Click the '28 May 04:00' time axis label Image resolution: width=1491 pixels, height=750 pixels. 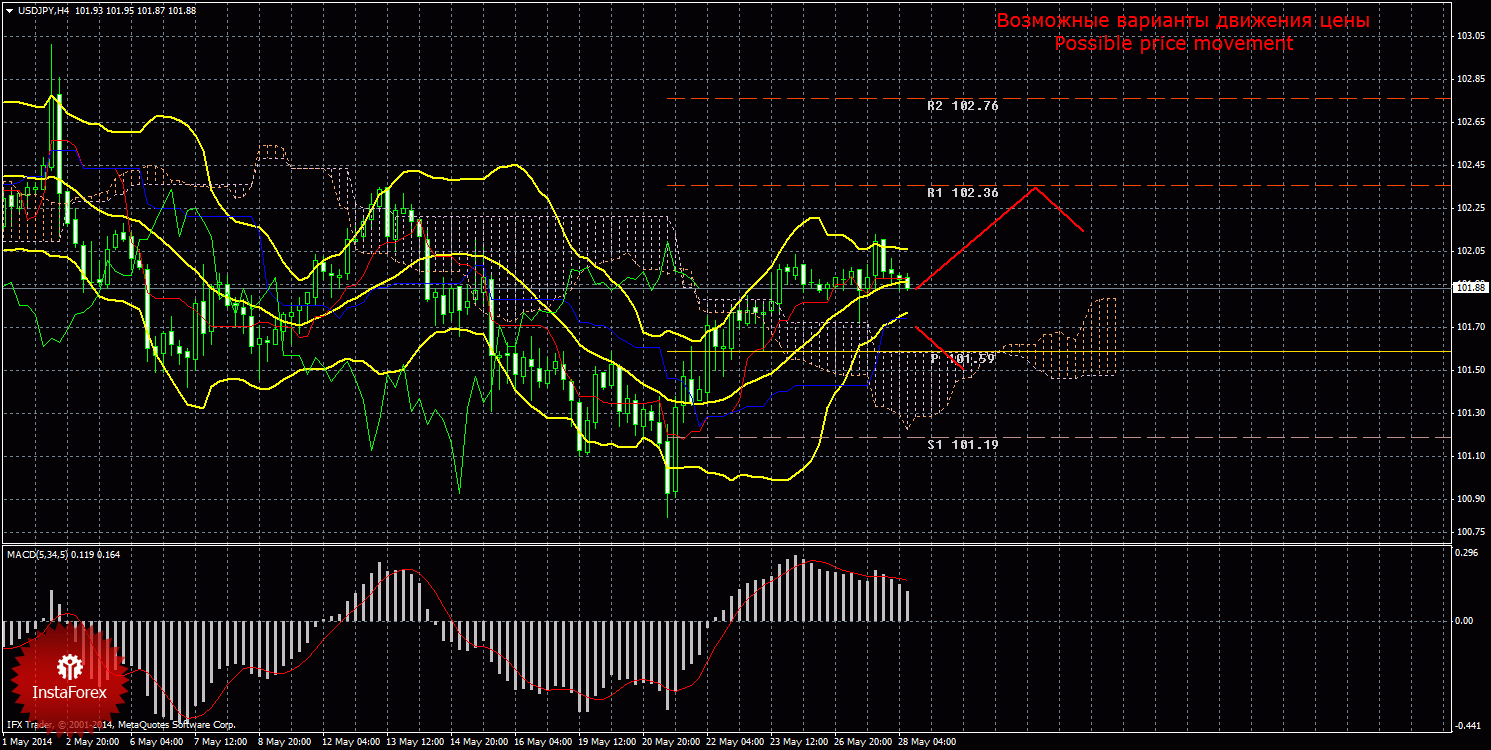pyautogui.click(x=927, y=743)
